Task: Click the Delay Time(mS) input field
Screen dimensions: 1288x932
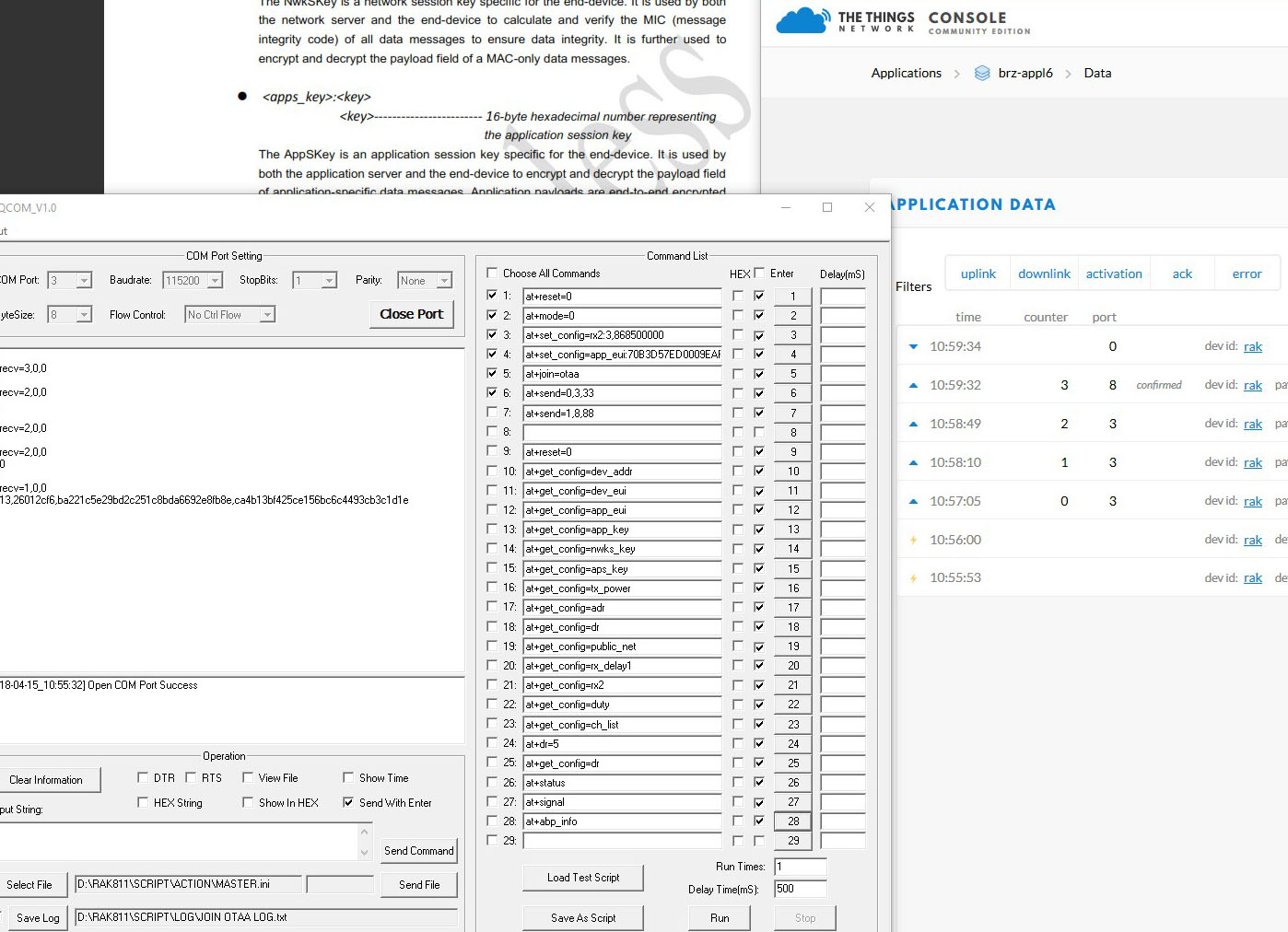Action: 800,889
